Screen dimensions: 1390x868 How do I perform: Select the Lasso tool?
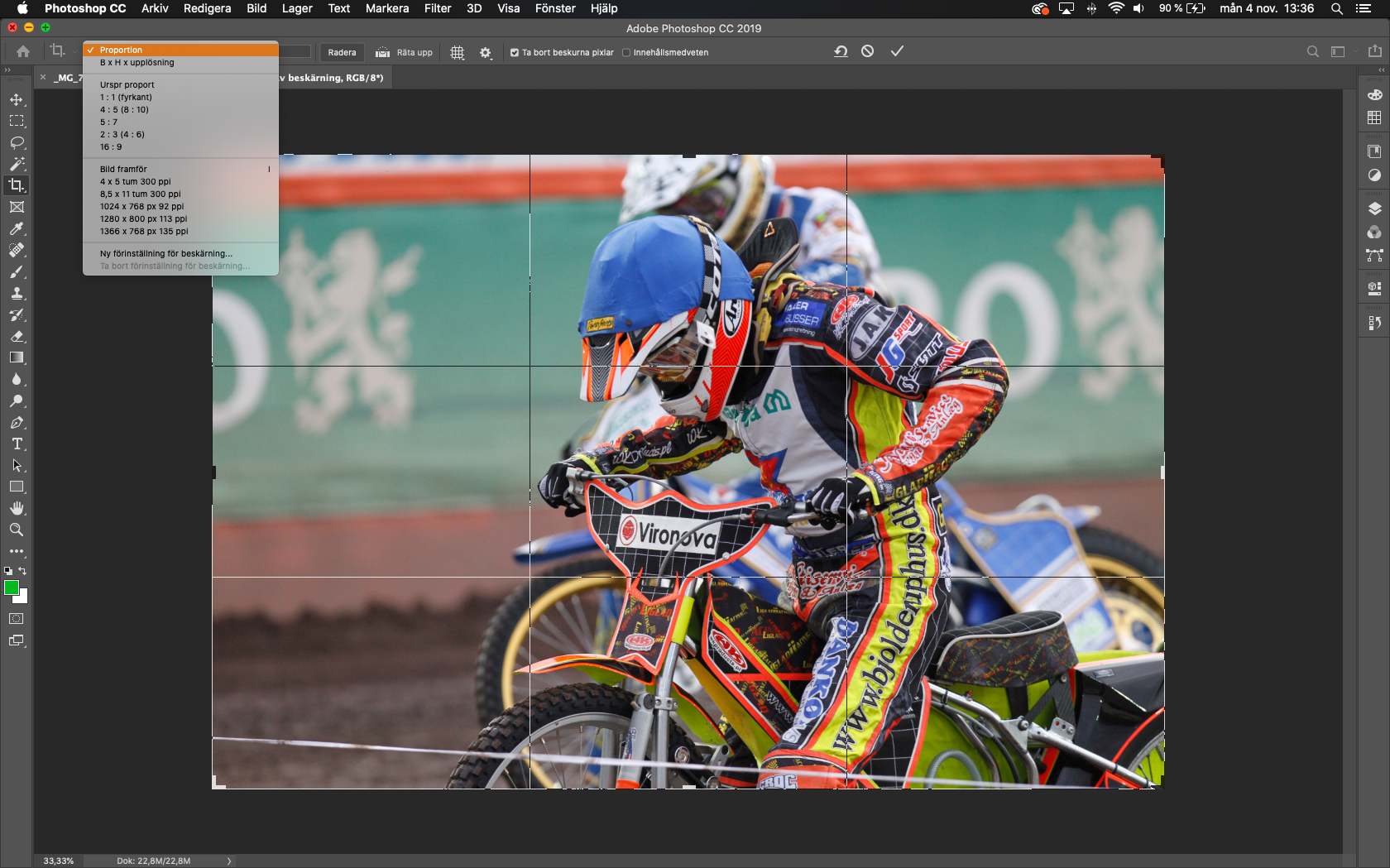tap(17, 142)
